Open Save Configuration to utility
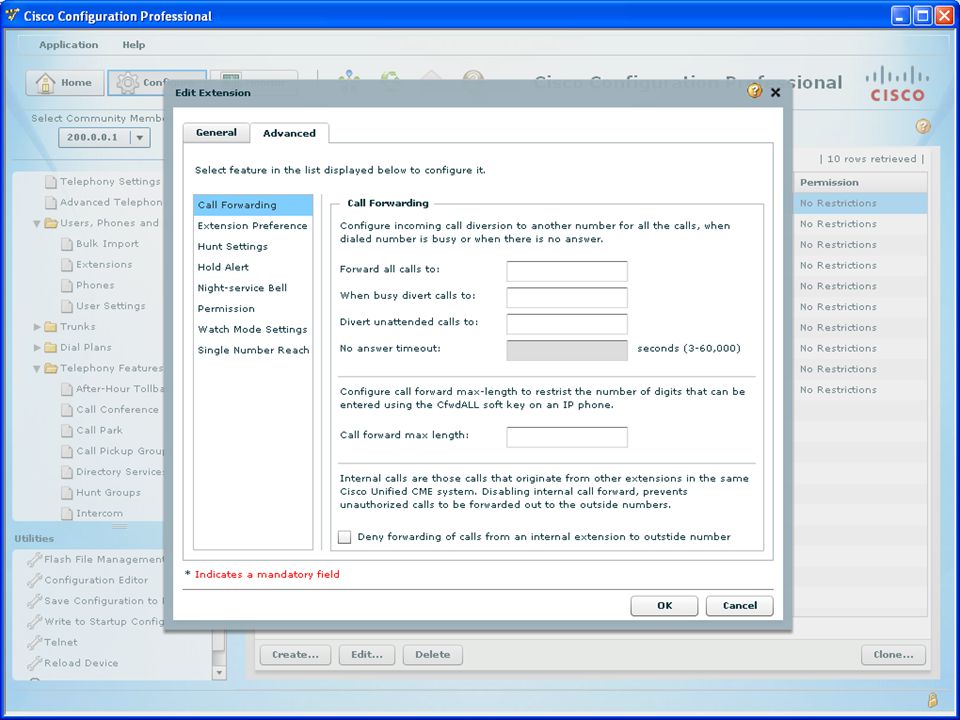 coord(96,601)
